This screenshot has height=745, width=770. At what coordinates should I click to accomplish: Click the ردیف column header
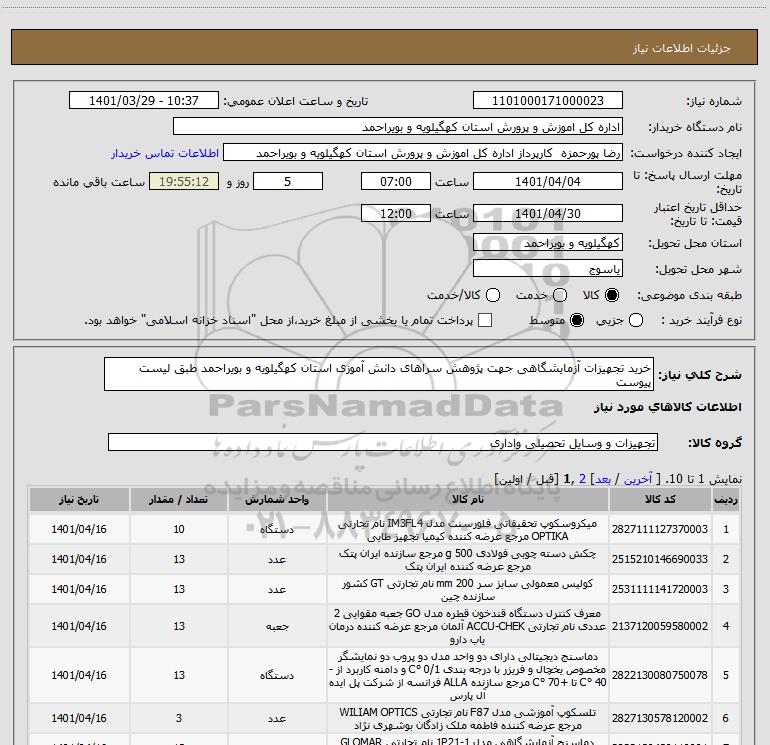726,499
